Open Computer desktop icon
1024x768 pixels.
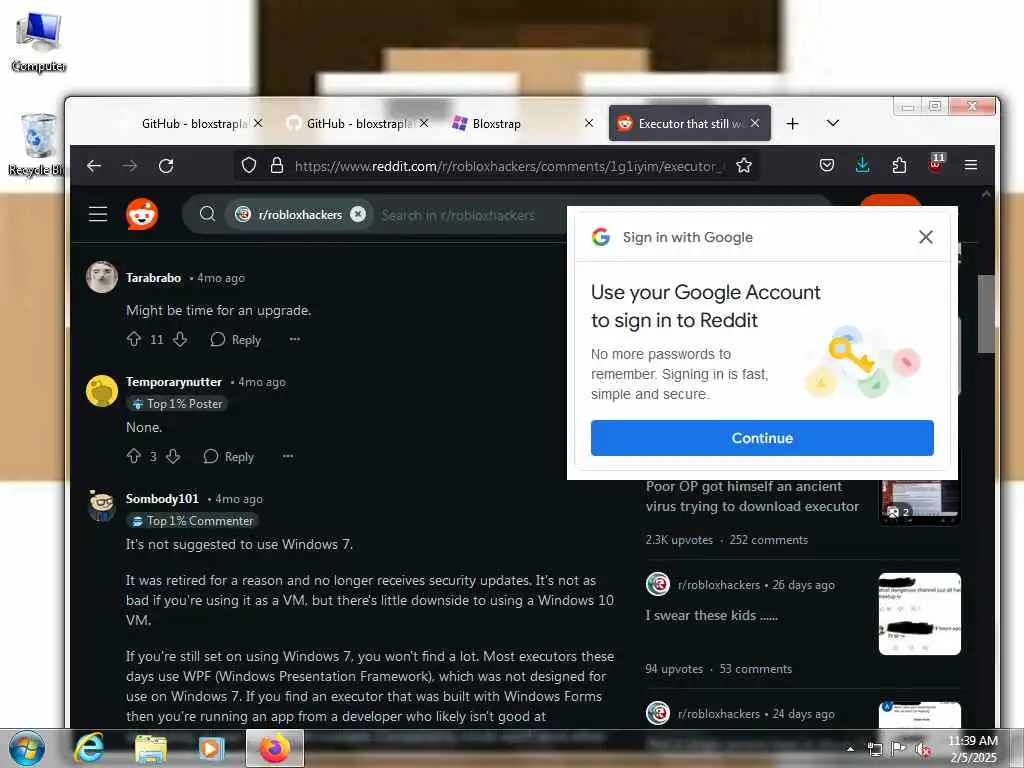point(38,42)
